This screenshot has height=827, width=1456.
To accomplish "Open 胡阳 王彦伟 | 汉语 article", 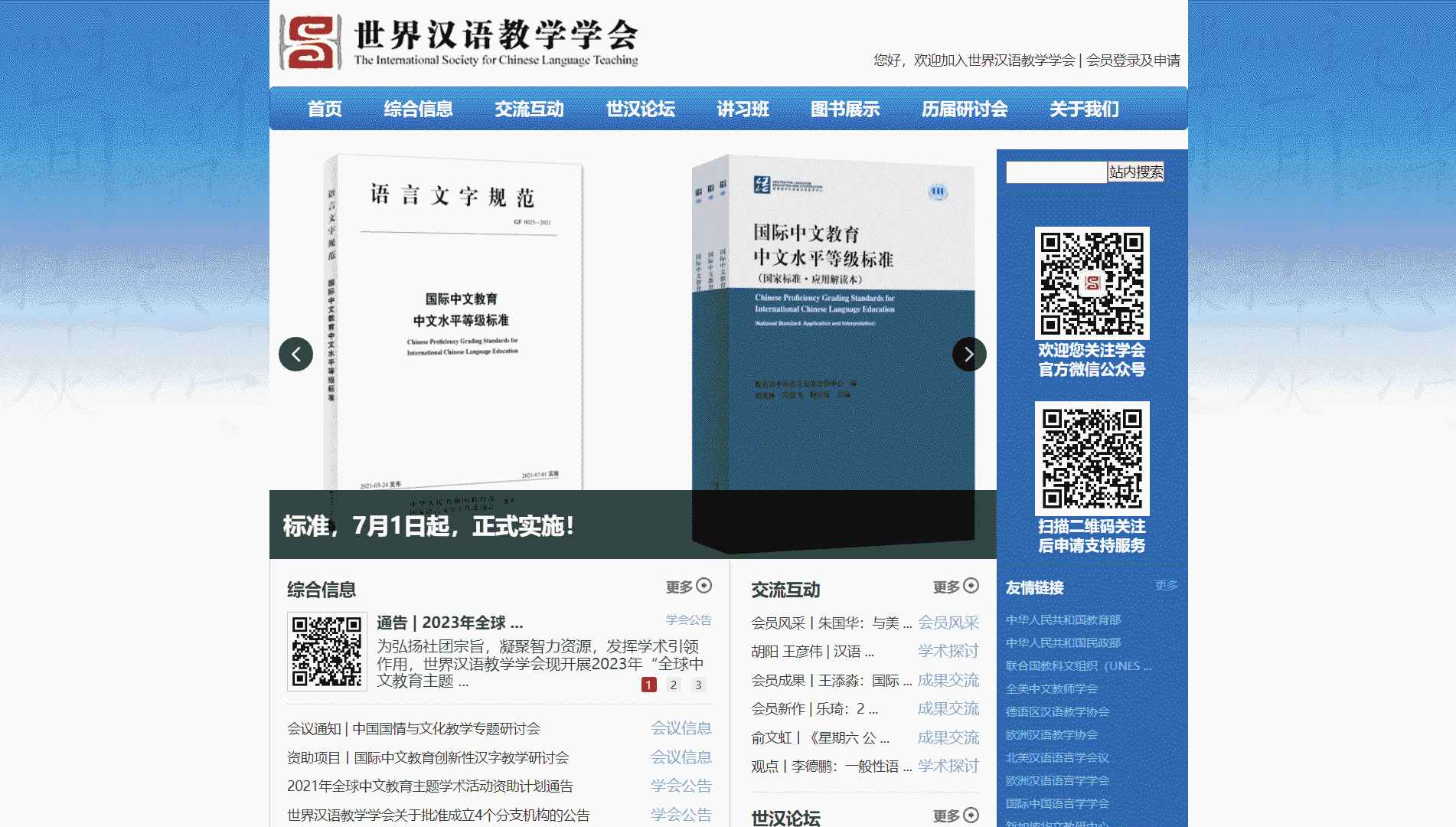I will tap(812, 652).
